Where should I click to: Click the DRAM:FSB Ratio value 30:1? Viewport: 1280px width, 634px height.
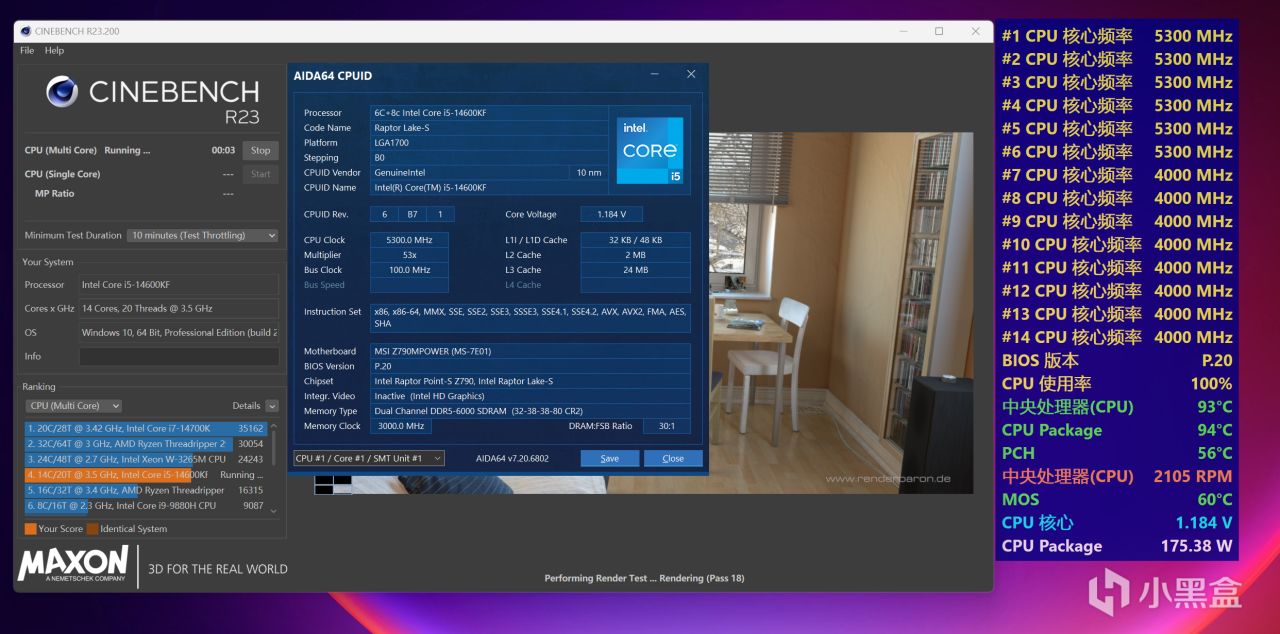(667, 426)
